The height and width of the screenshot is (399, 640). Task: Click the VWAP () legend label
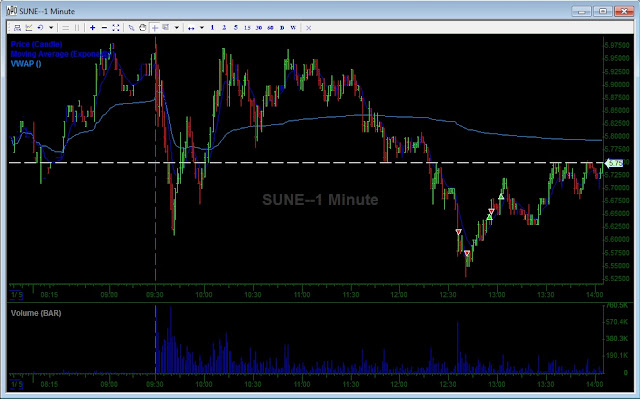[26, 64]
